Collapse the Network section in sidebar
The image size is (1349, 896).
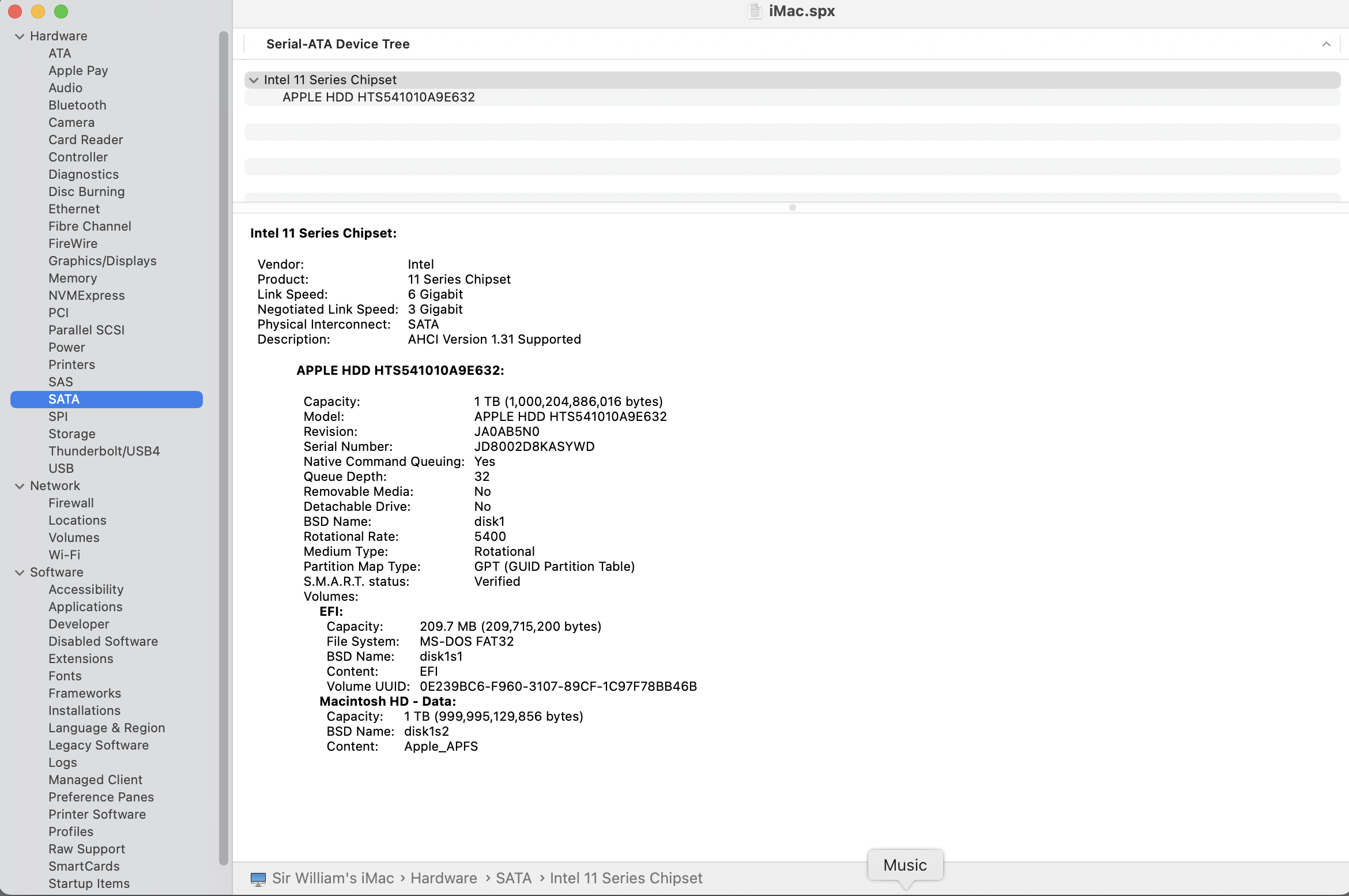click(20, 486)
